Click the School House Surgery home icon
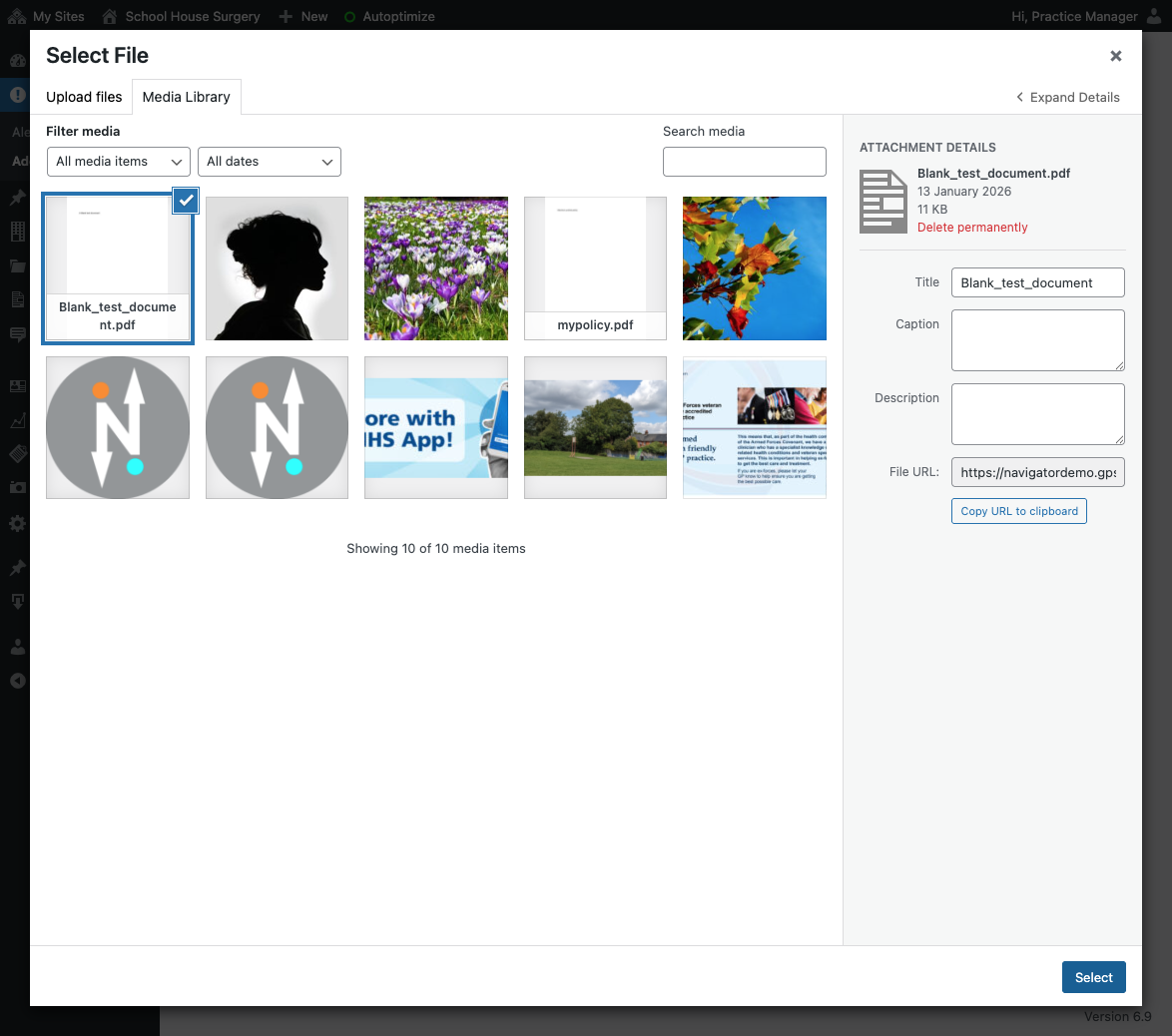The image size is (1172, 1036). tap(110, 16)
